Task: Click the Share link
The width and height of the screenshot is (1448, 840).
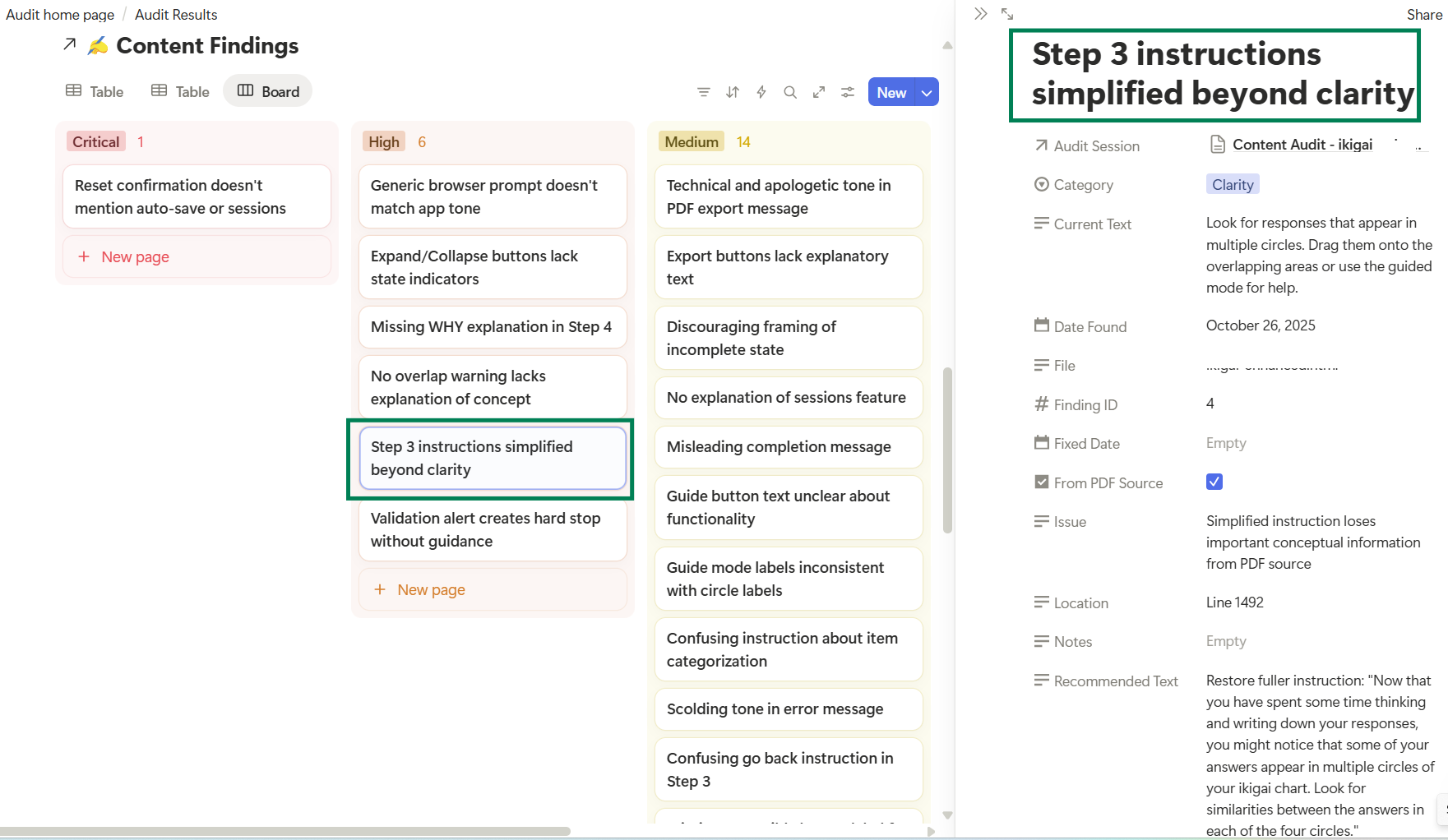Action: click(1423, 14)
